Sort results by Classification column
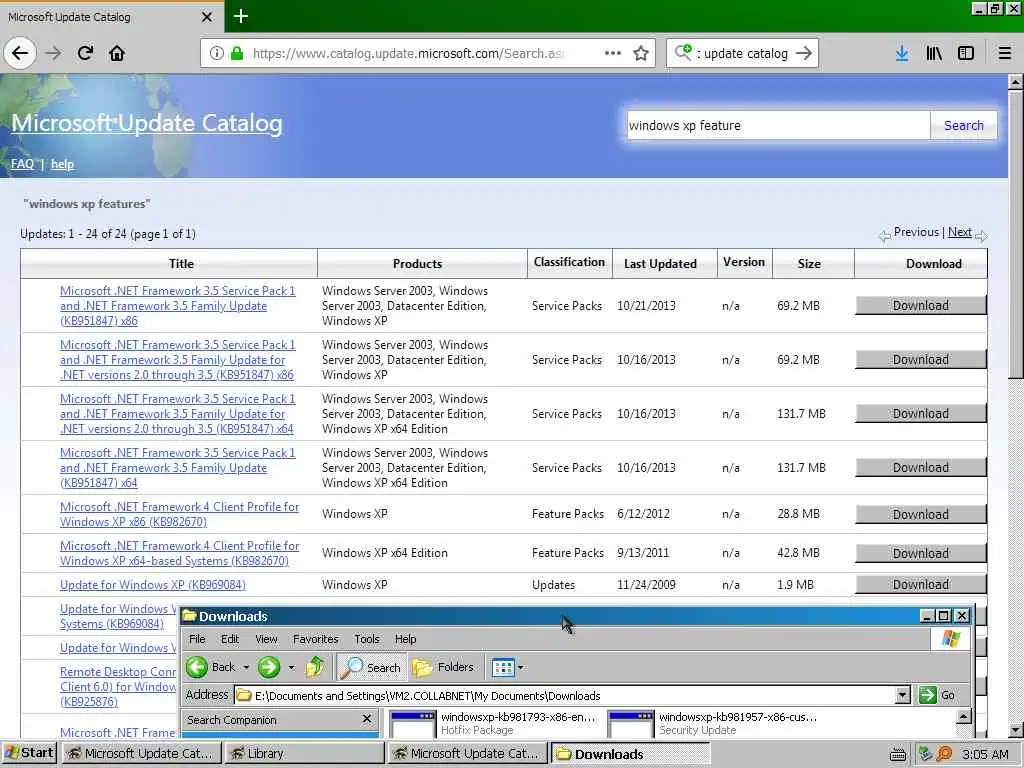 pyautogui.click(x=569, y=263)
